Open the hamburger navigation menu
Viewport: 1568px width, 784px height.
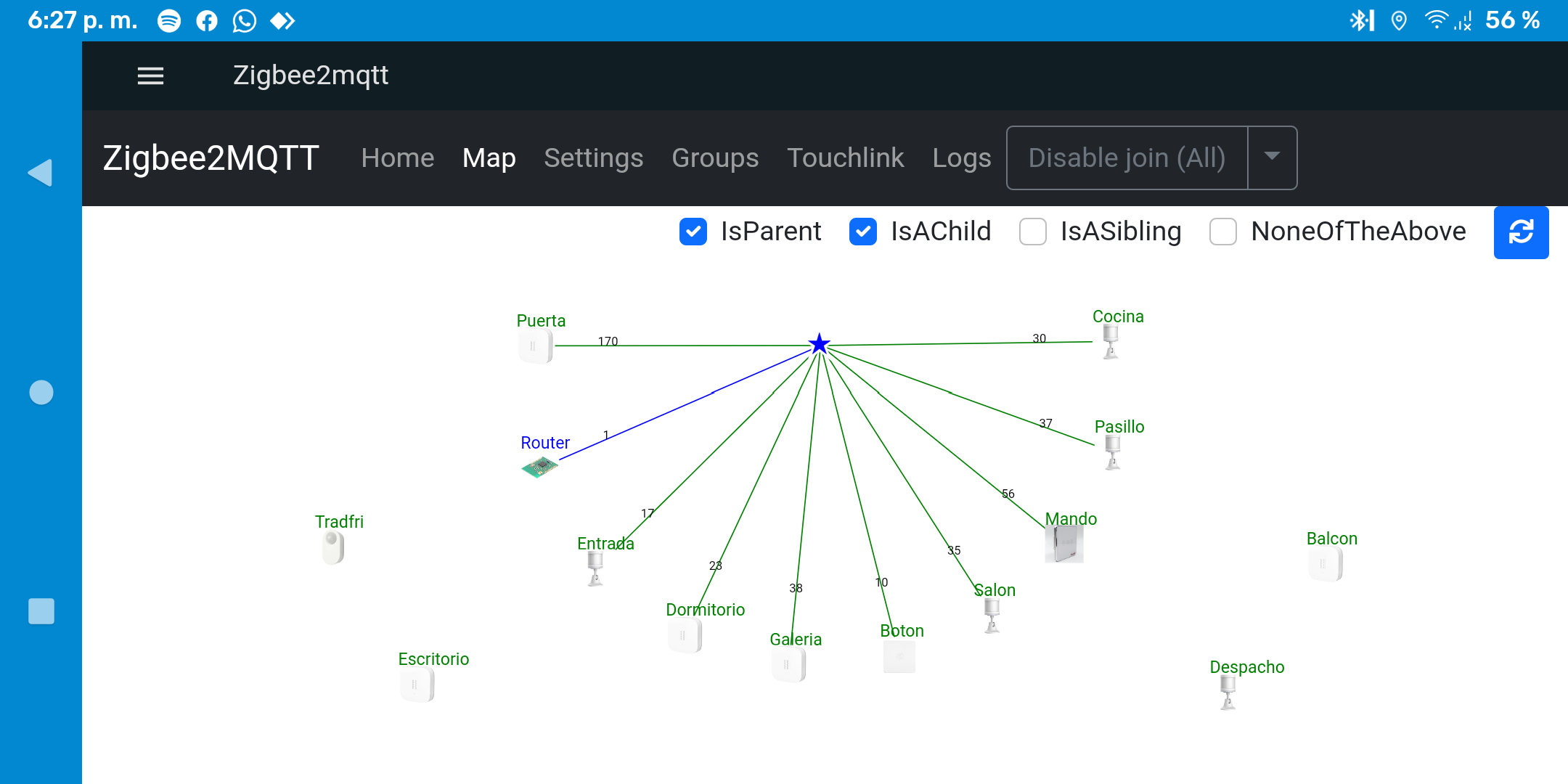tap(150, 75)
